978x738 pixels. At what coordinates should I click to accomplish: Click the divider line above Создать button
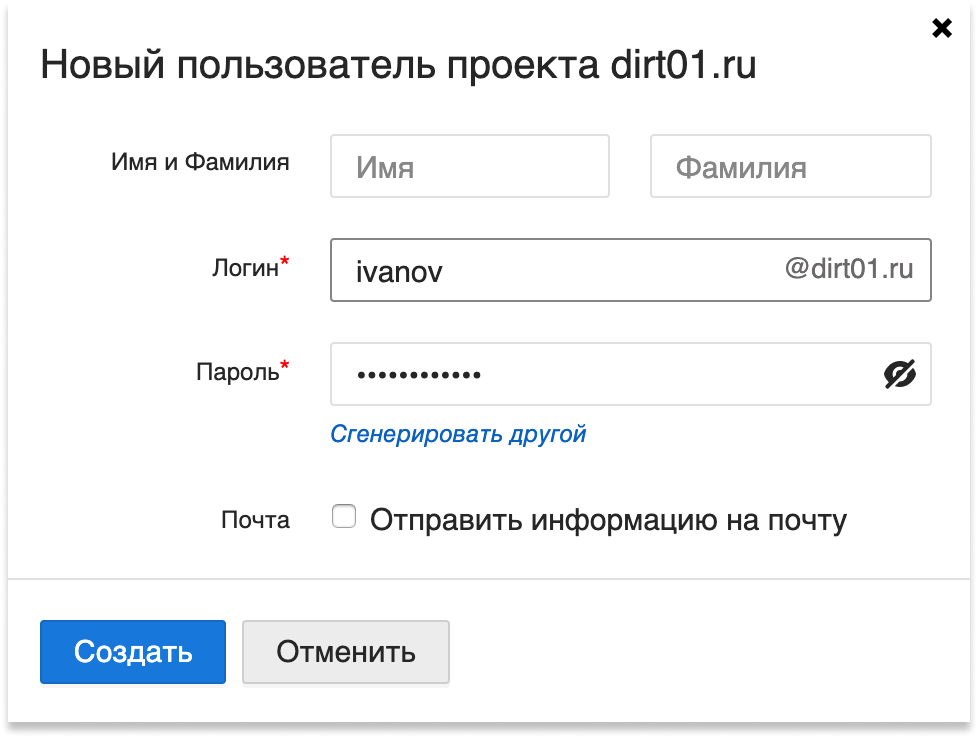click(489, 578)
